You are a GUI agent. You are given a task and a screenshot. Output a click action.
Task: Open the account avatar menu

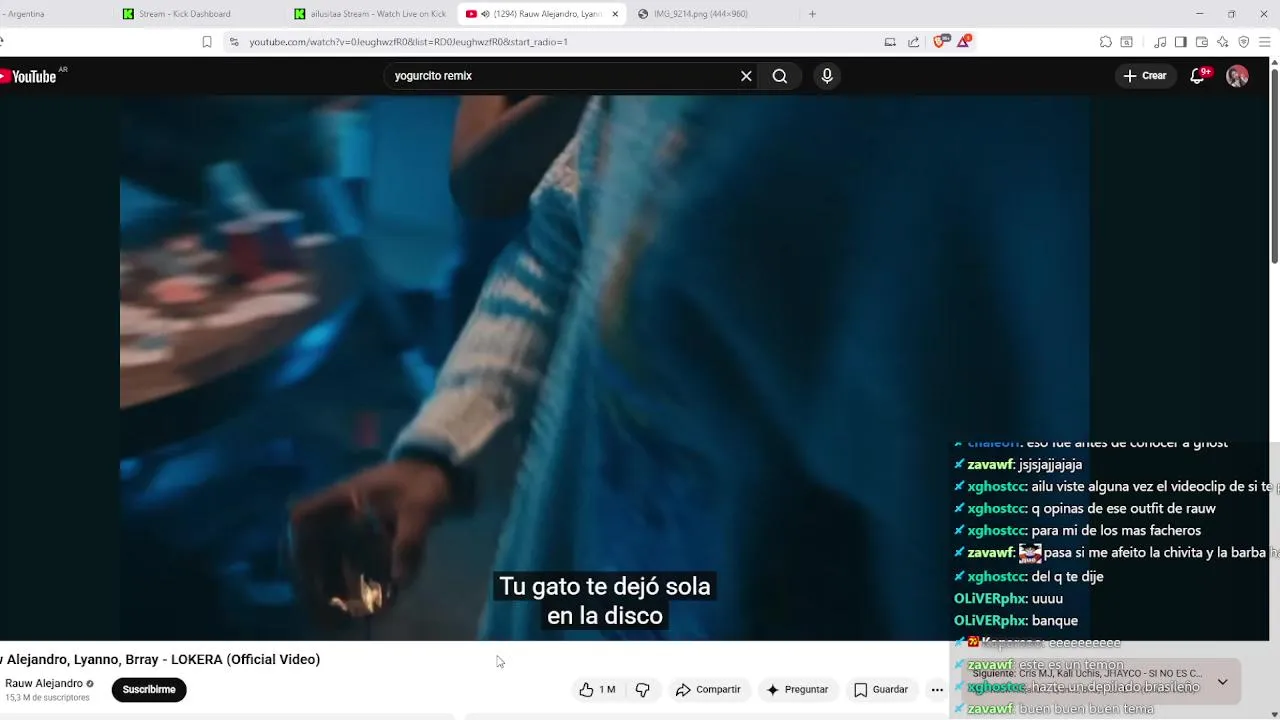coord(1237,76)
